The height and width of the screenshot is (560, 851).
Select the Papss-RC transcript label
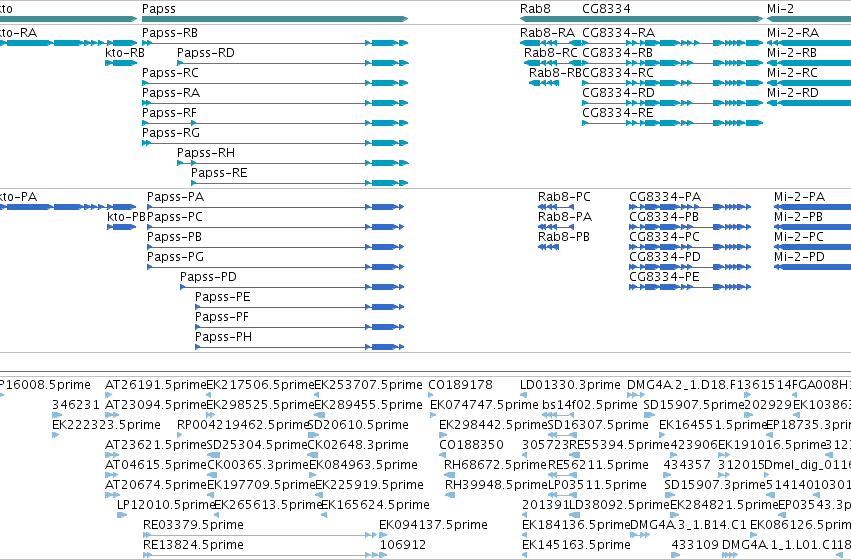coord(170,73)
